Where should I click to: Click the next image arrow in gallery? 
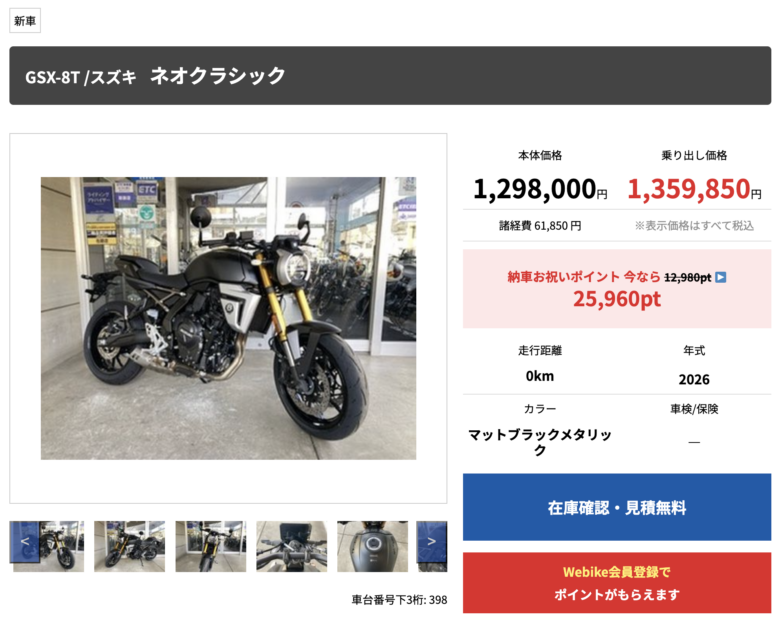pos(432,541)
